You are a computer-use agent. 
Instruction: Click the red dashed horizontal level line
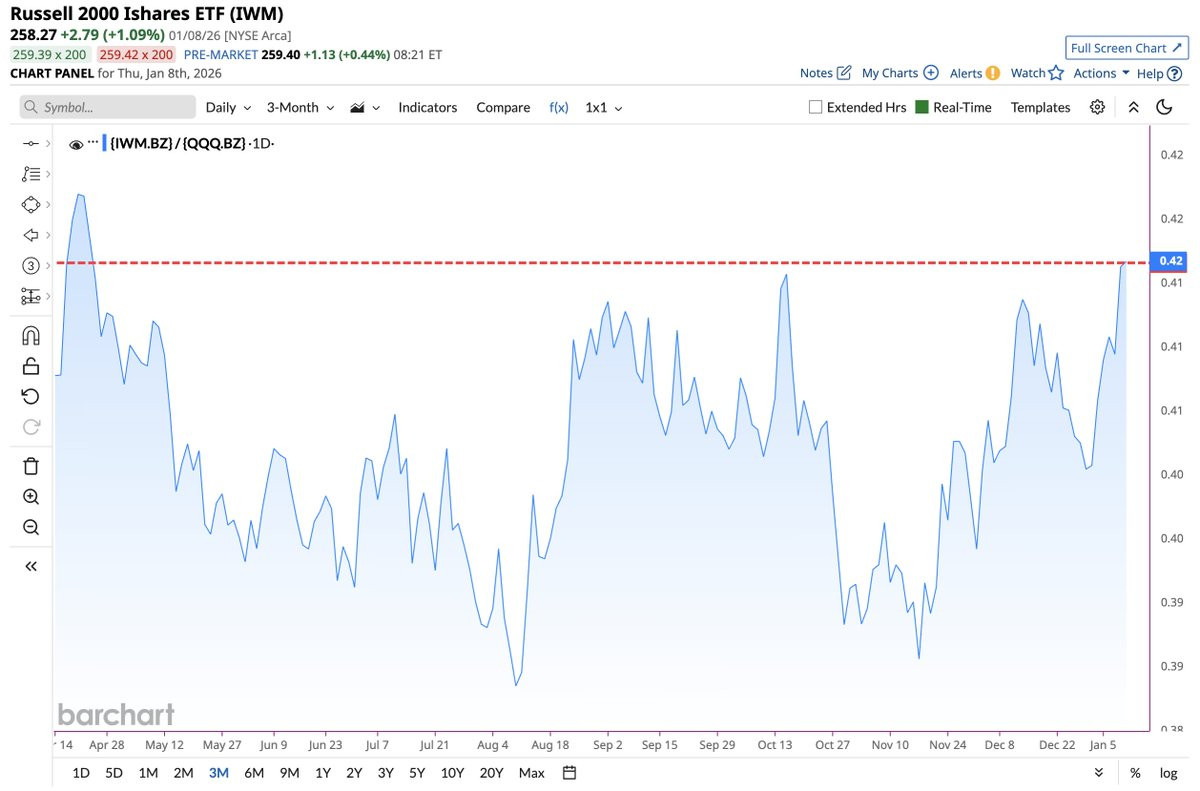click(x=600, y=263)
